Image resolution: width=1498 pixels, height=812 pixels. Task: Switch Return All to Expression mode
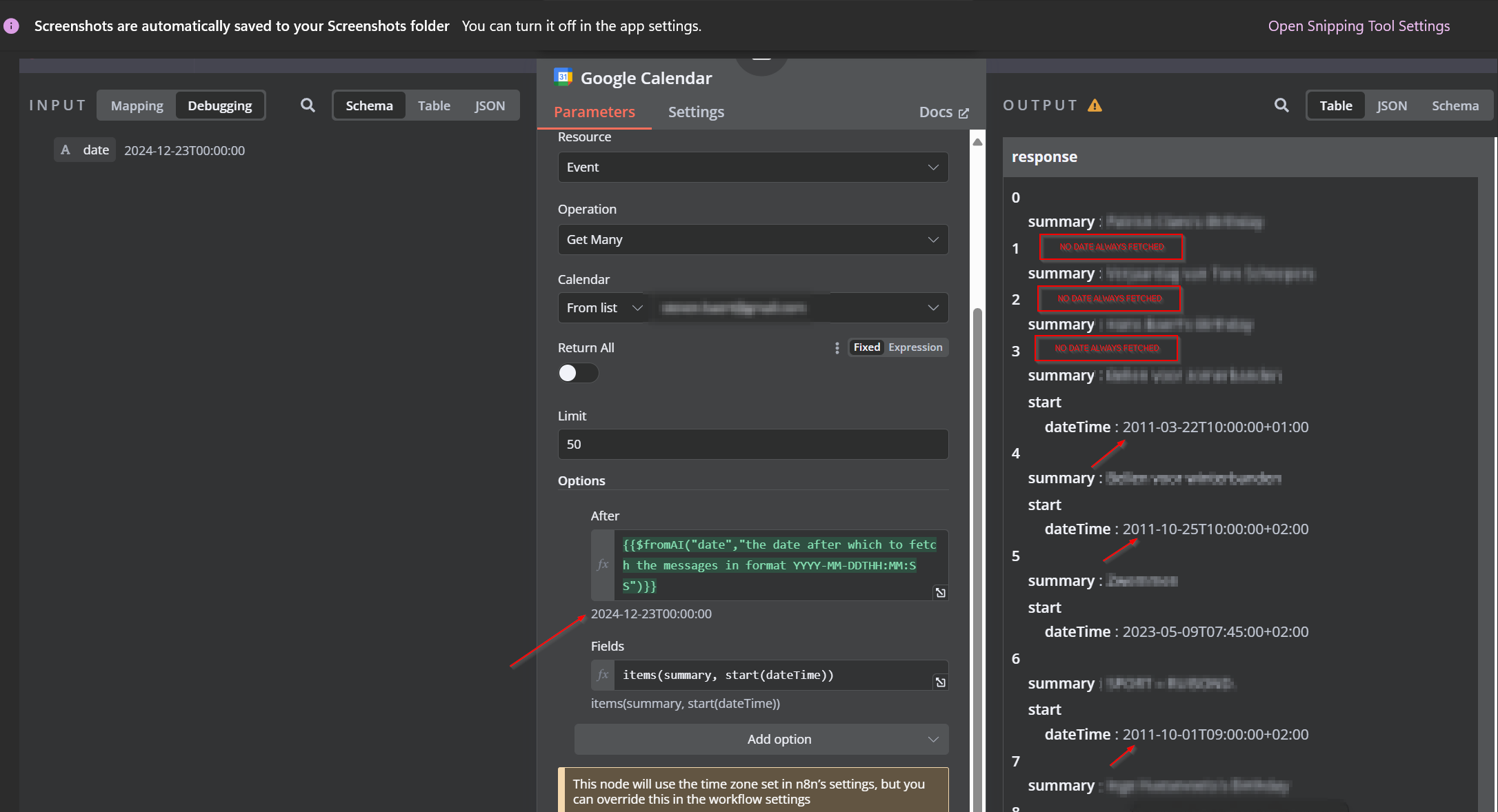pyautogui.click(x=915, y=347)
